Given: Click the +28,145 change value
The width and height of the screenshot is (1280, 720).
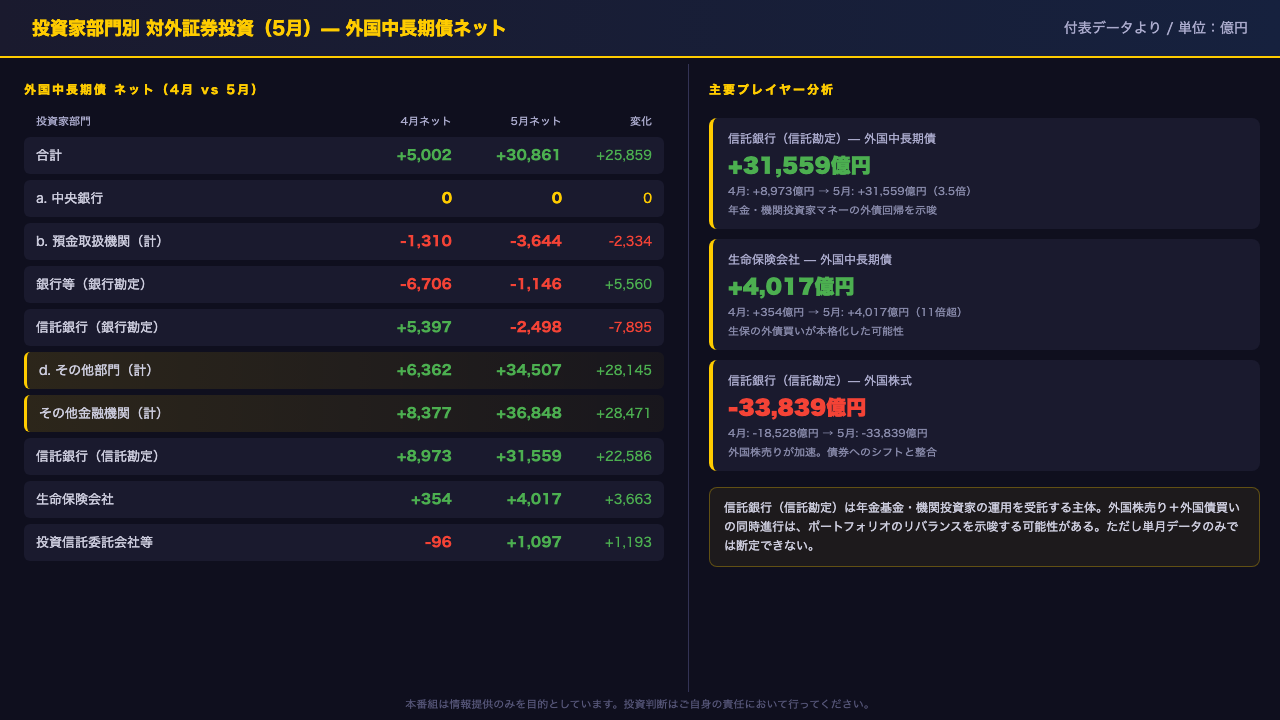Looking at the screenshot, I should (624, 371).
